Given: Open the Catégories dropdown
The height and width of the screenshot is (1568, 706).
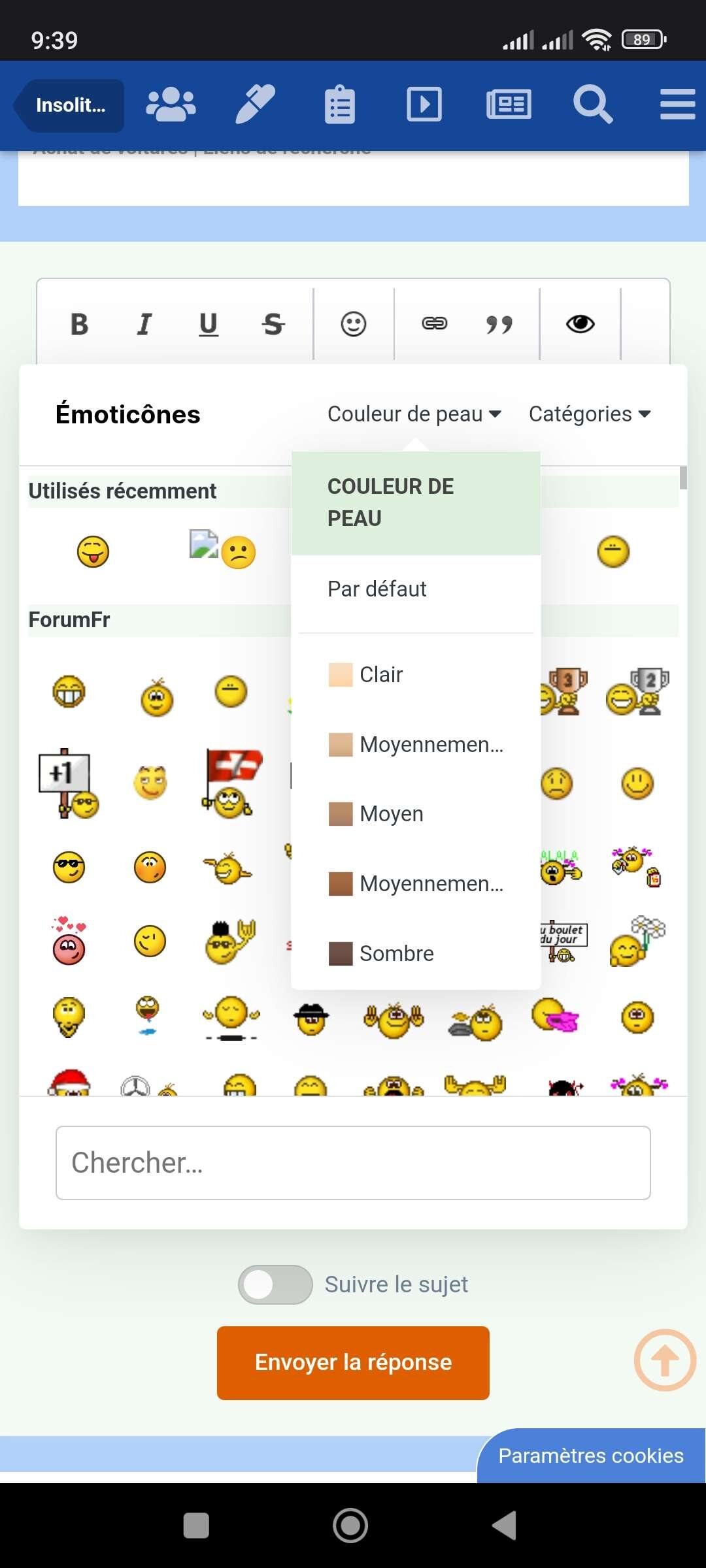Looking at the screenshot, I should coord(590,414).
